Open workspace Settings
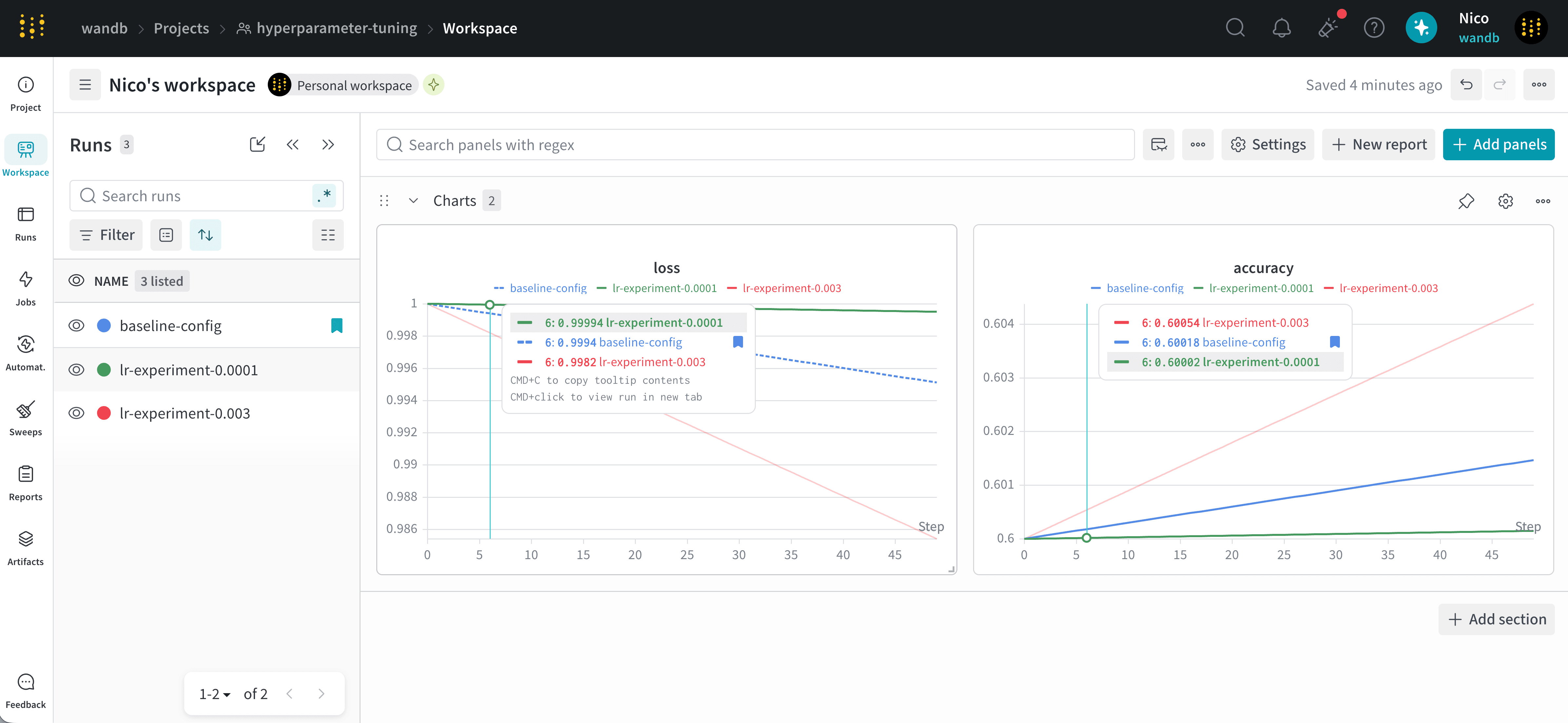The width and height of the screenshot is (1568, 723). tap(1268, 144)
